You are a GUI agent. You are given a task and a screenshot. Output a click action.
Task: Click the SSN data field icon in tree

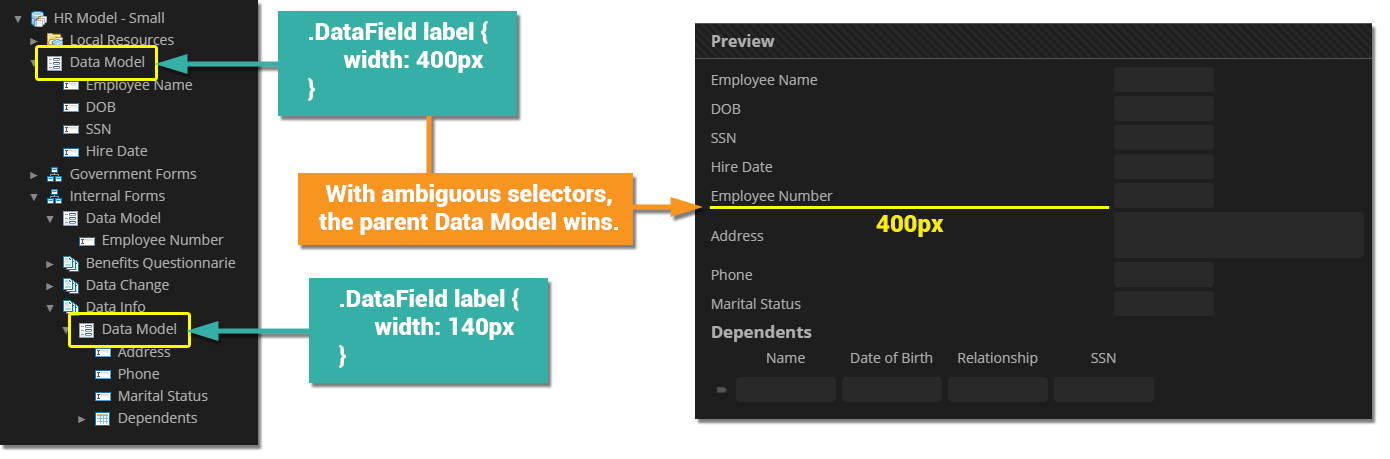pos(71,129)
